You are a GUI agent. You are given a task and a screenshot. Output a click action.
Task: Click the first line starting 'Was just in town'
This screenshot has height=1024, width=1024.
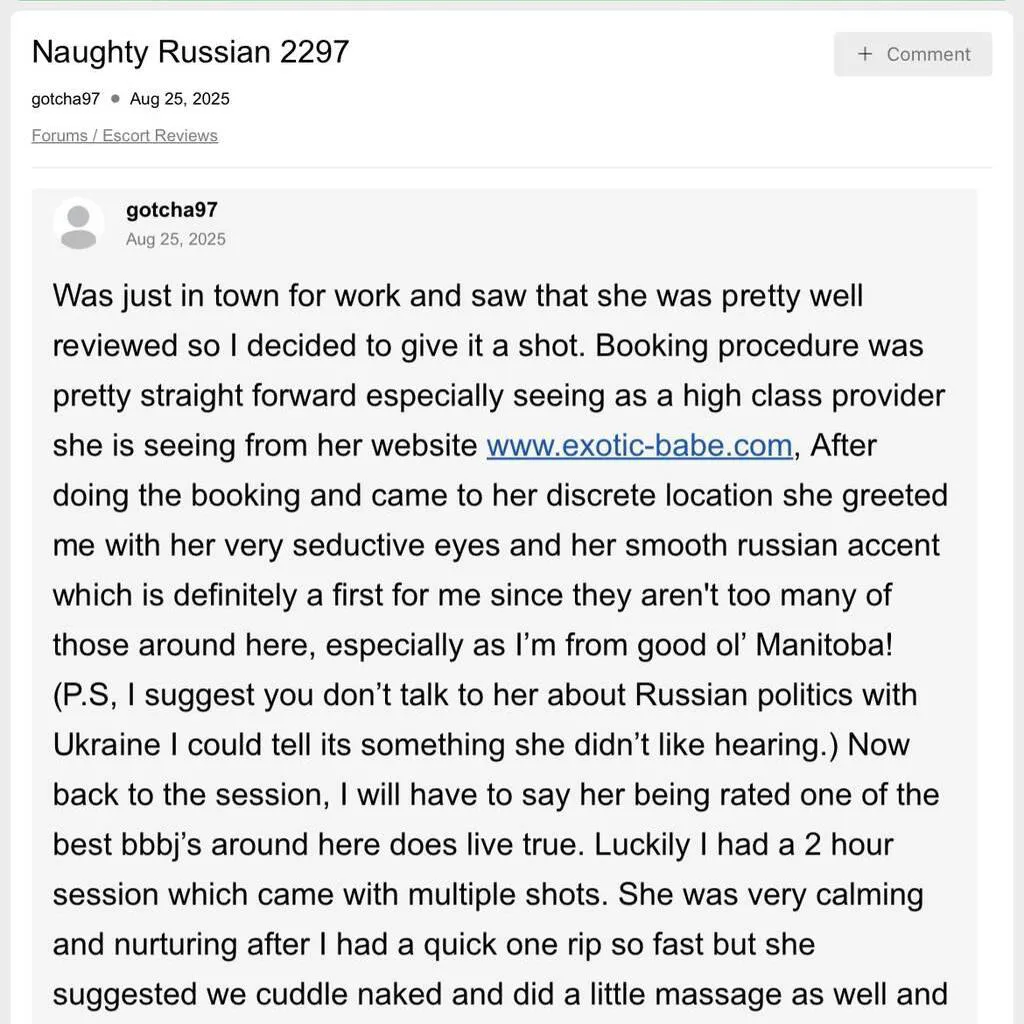click(457, 296)
